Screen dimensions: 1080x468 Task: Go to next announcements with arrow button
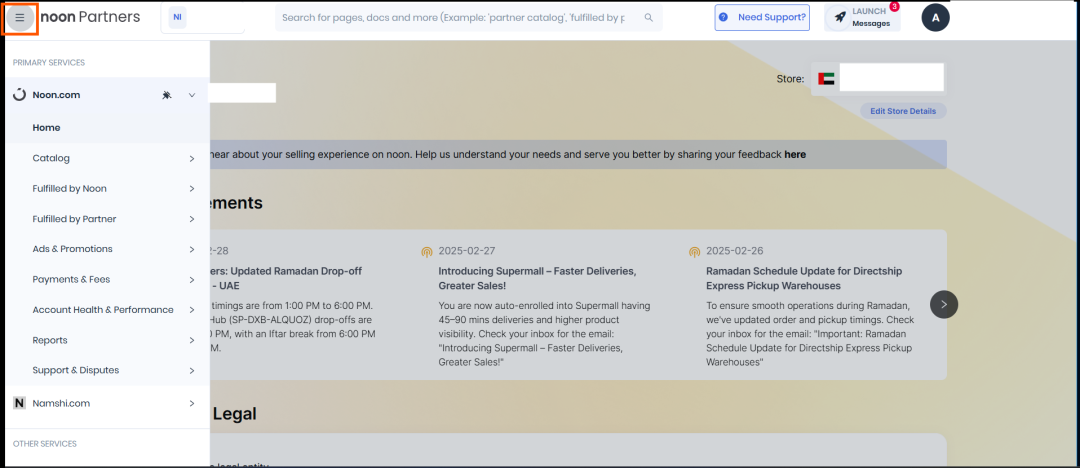click(x=944, y=304)
